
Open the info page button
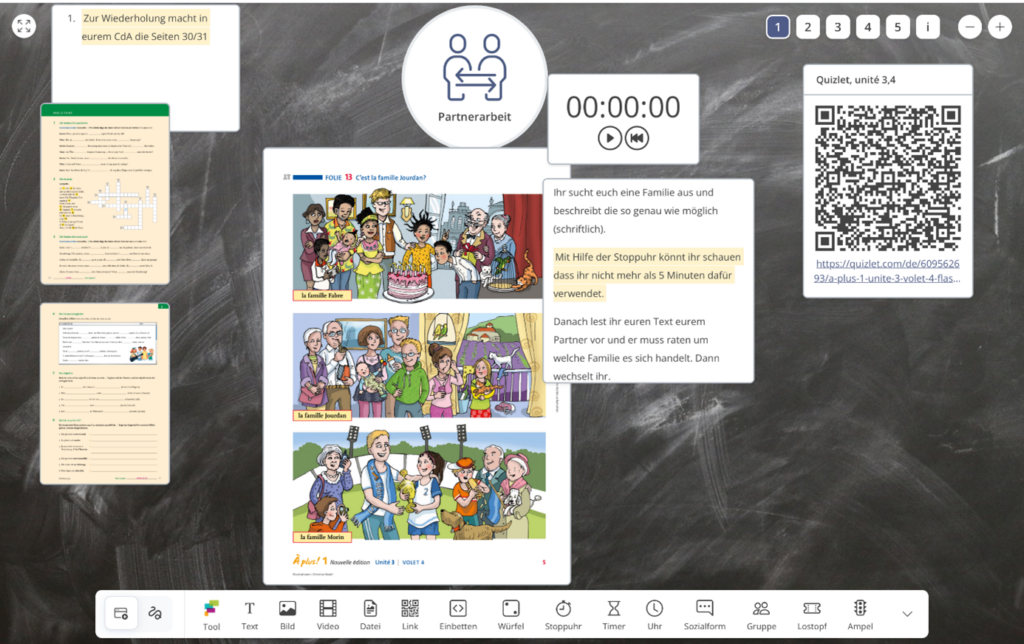click(x=928, y=27)
